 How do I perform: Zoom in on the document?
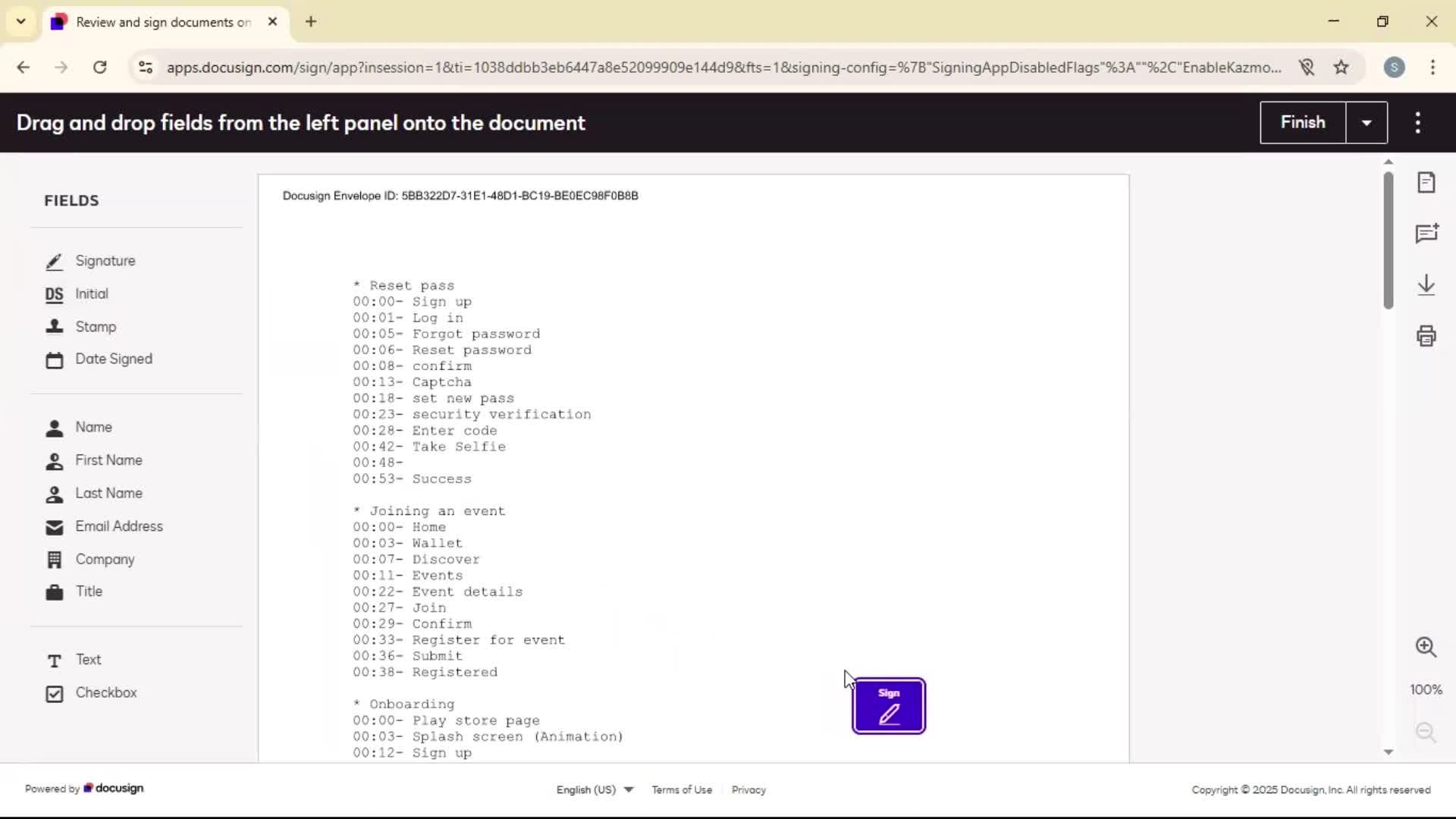tap(1426, 647)
